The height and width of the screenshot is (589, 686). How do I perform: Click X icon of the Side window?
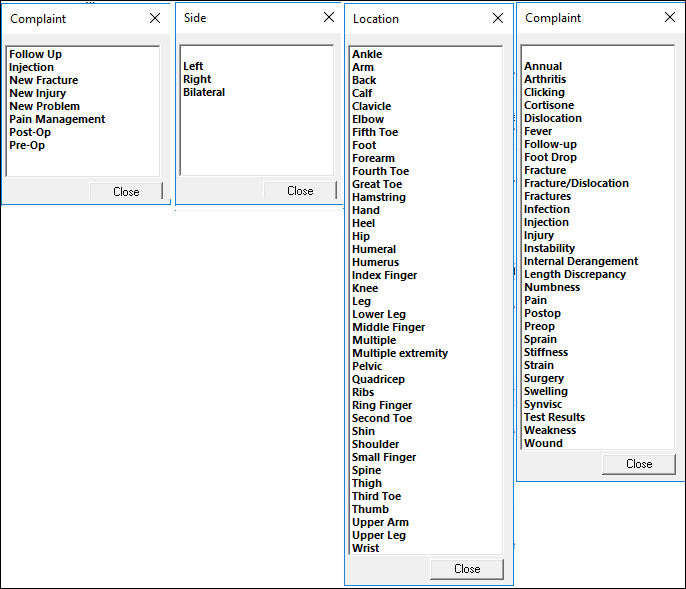click(329, 17)
